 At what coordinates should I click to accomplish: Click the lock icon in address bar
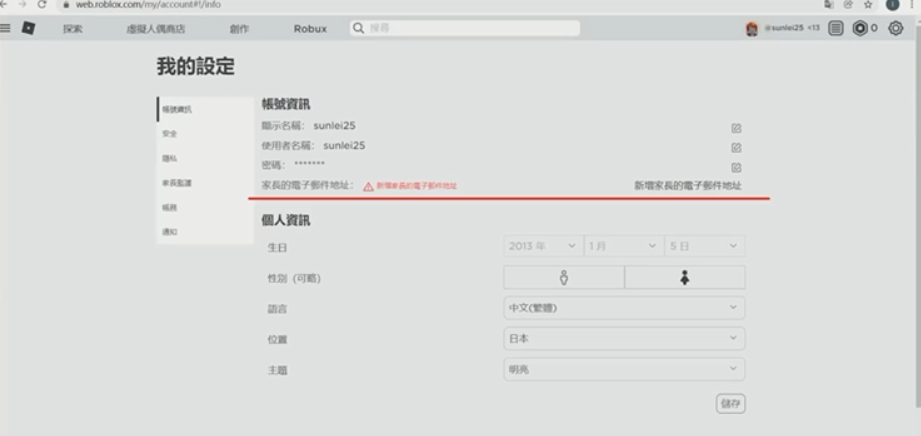(66, 4)
